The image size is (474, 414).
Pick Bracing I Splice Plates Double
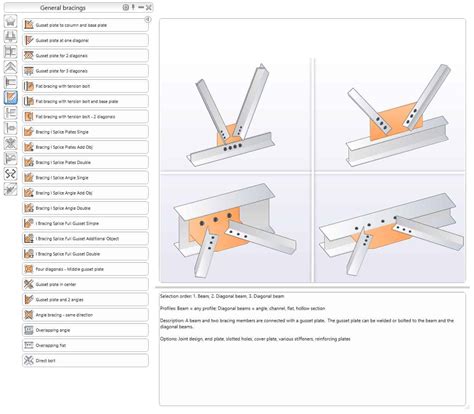tap(85, 162)
